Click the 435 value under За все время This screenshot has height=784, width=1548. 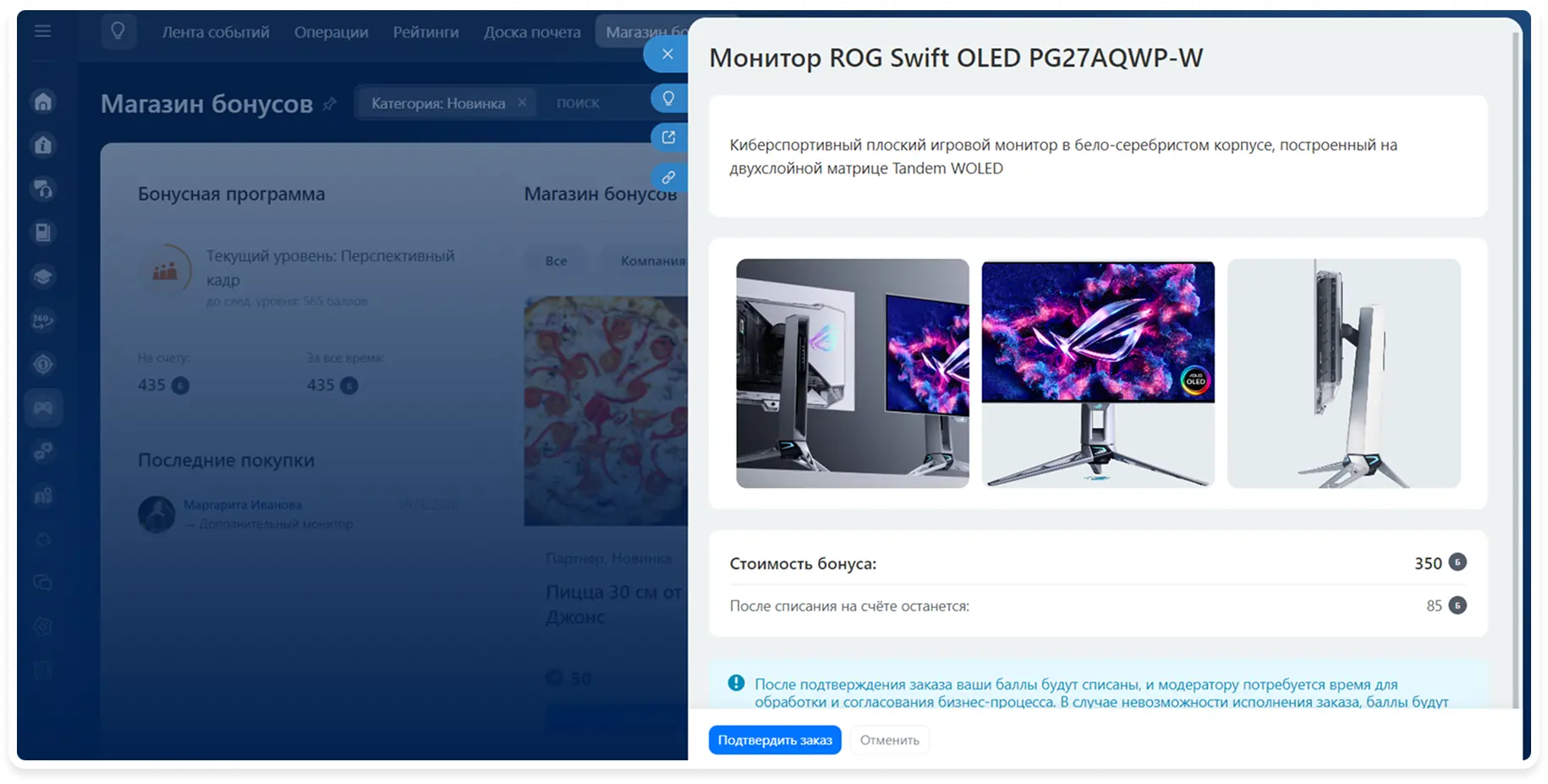[321, 385]
